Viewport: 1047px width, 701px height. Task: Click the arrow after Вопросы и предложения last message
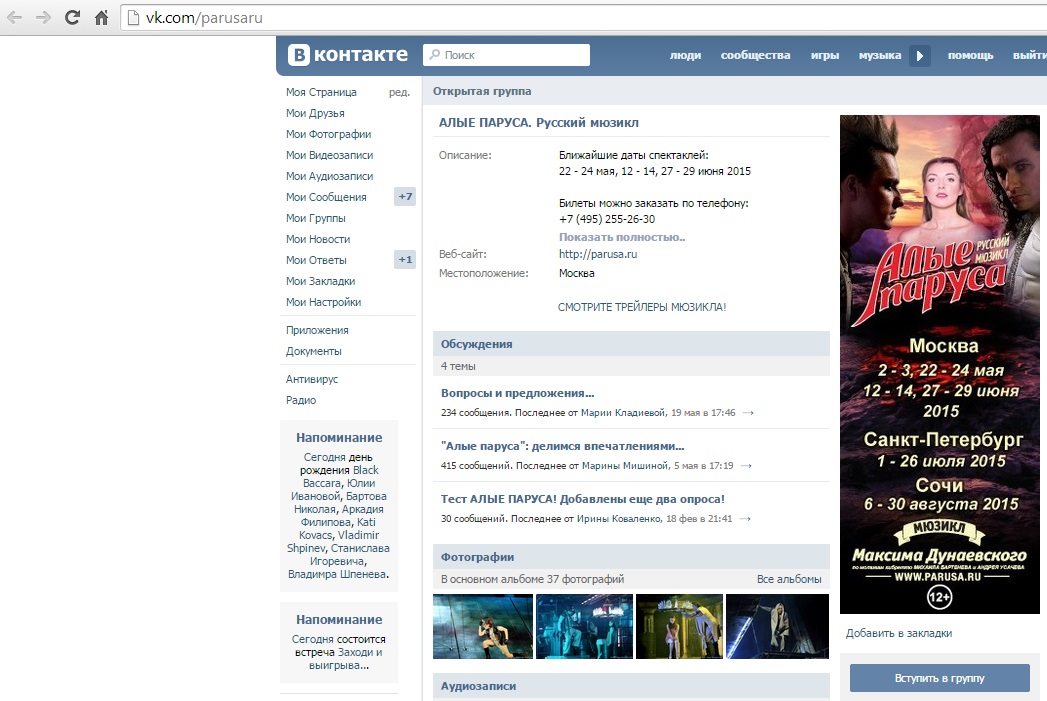[748, 413]
